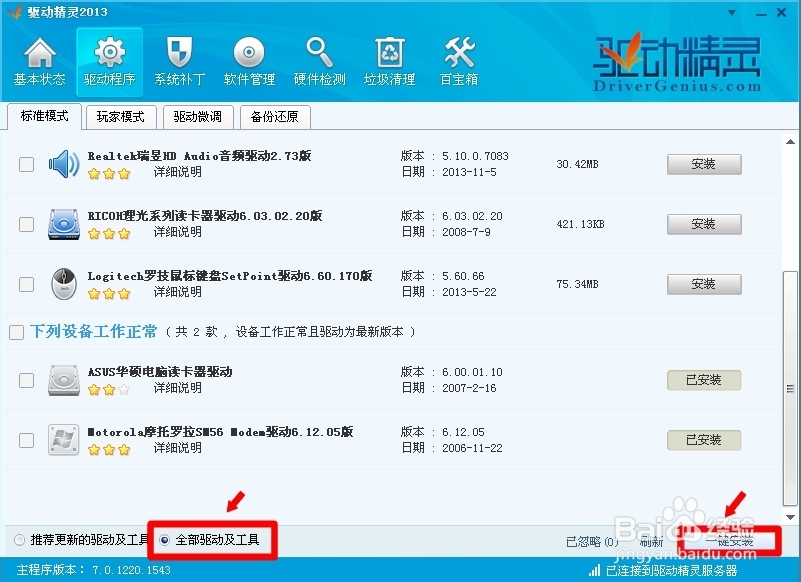This screenshot has width=801, height=582.
Task: Click the 30.42MB size value
Action: (577, 164)
